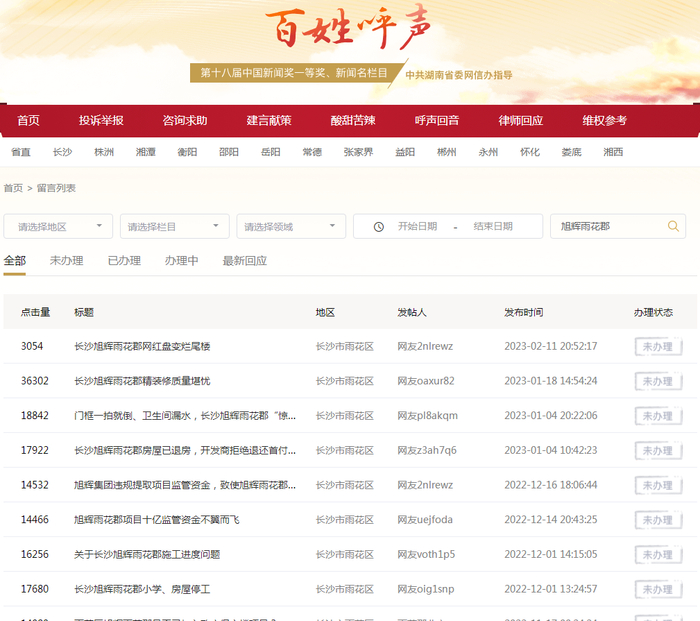Open post 长沙旭辉雨花郡精装修质量堪忧
The image size is (700, 621).
click(142, 381)
